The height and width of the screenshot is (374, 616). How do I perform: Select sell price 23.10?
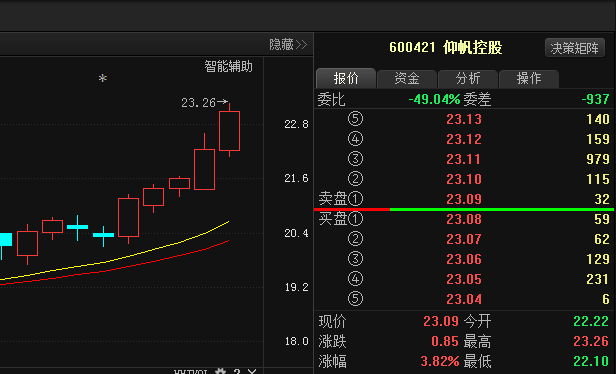tap(464, 179)
